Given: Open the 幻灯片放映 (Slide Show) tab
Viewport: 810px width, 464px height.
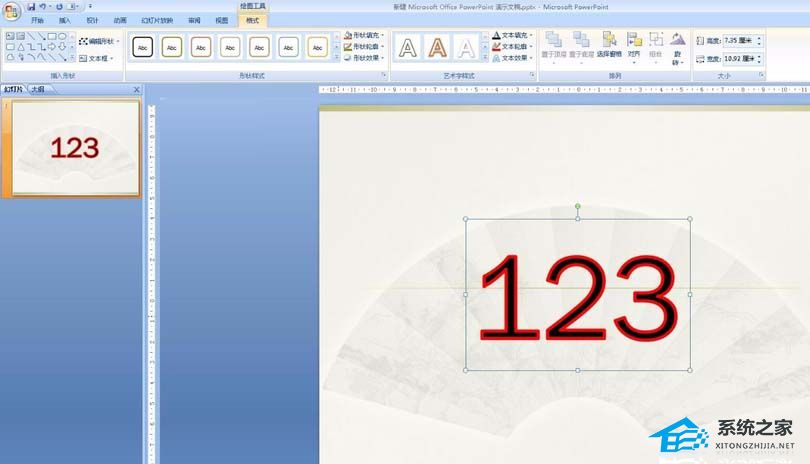Looking at the screenshot, I should pos(157,21).
